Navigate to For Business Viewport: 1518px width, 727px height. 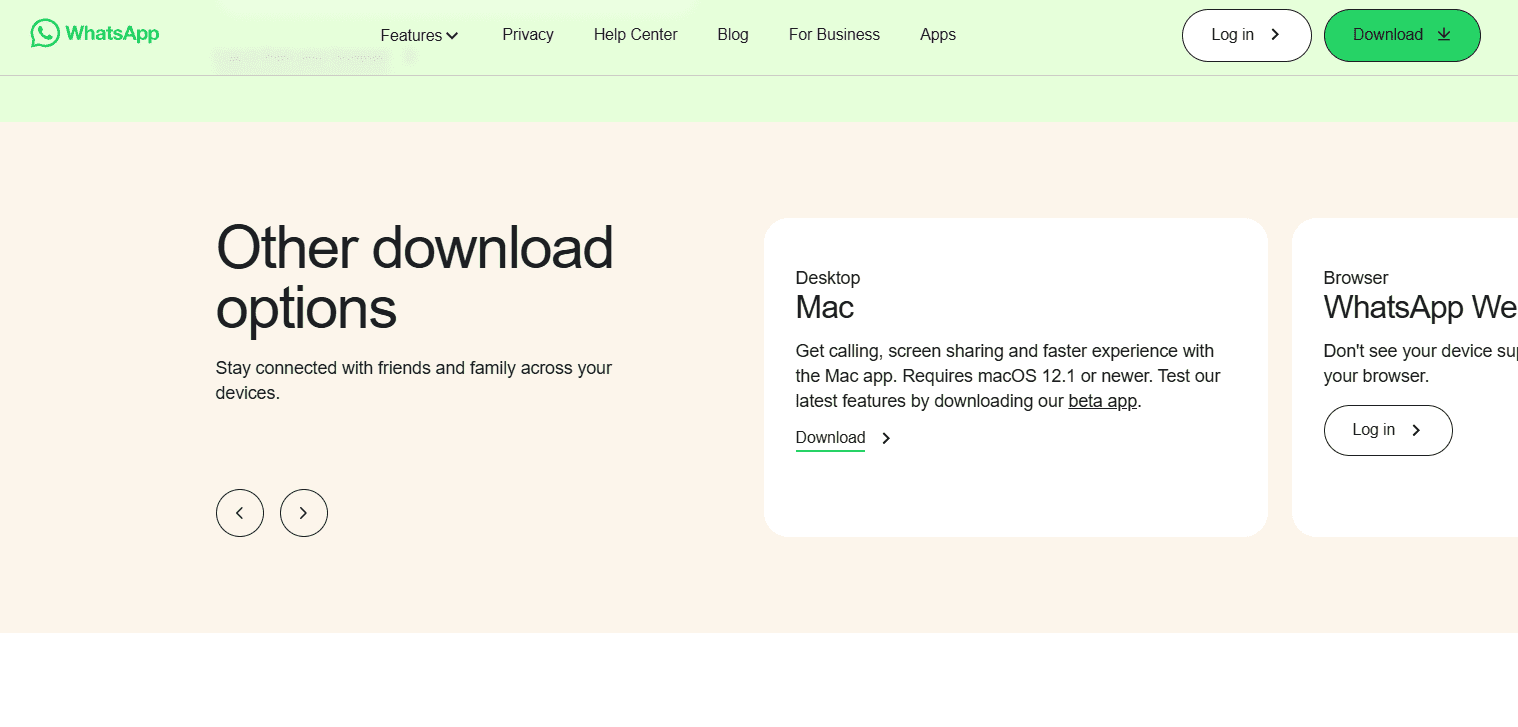click(x=834, y=34)
